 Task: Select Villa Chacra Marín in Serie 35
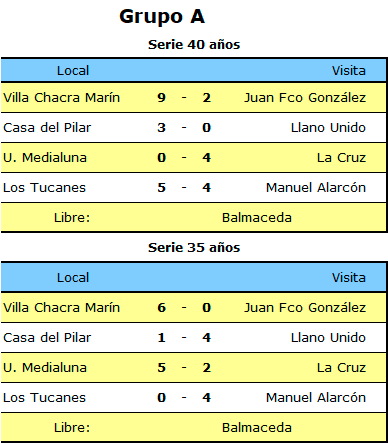coord(62,308)
